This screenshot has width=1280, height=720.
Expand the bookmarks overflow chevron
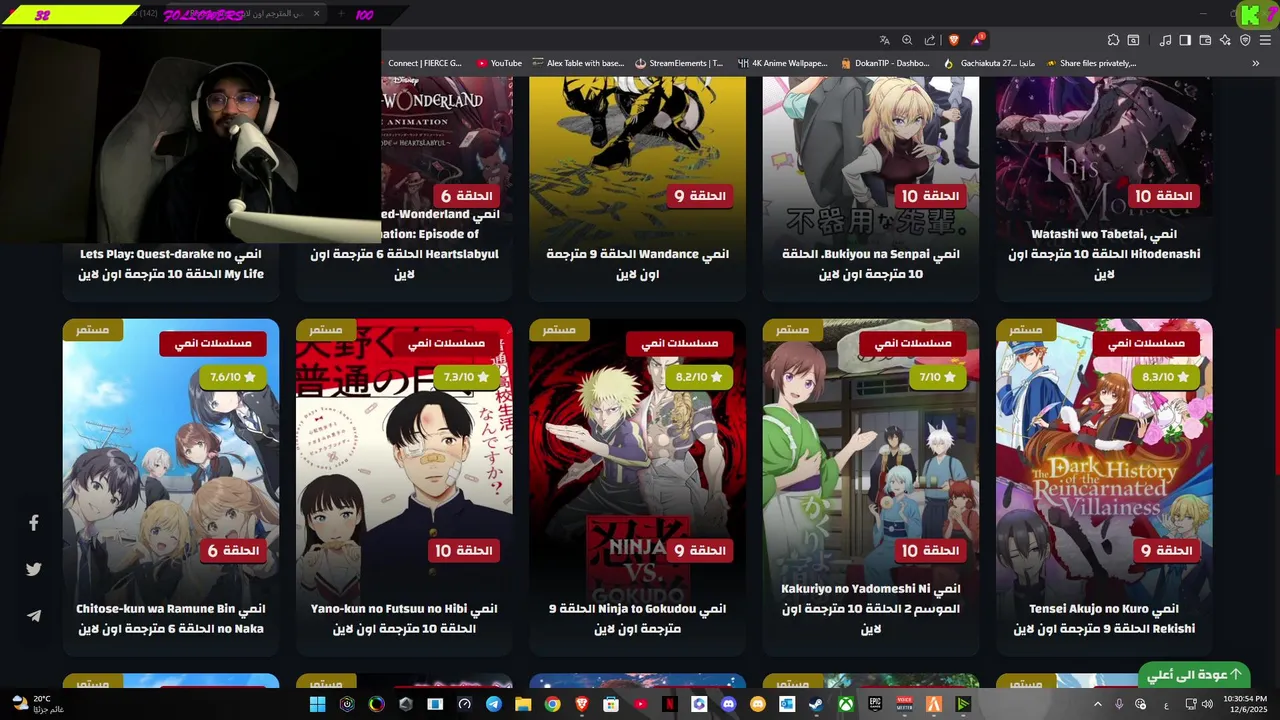pyautogui.click(x=1256, y=63)
